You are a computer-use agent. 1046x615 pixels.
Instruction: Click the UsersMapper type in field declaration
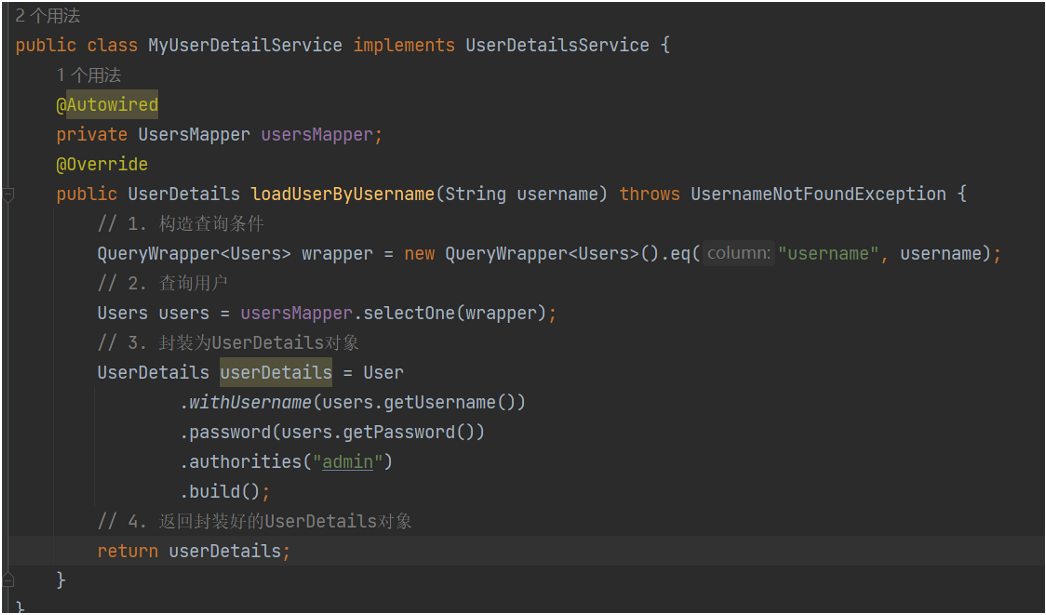[x=194, y=135]
